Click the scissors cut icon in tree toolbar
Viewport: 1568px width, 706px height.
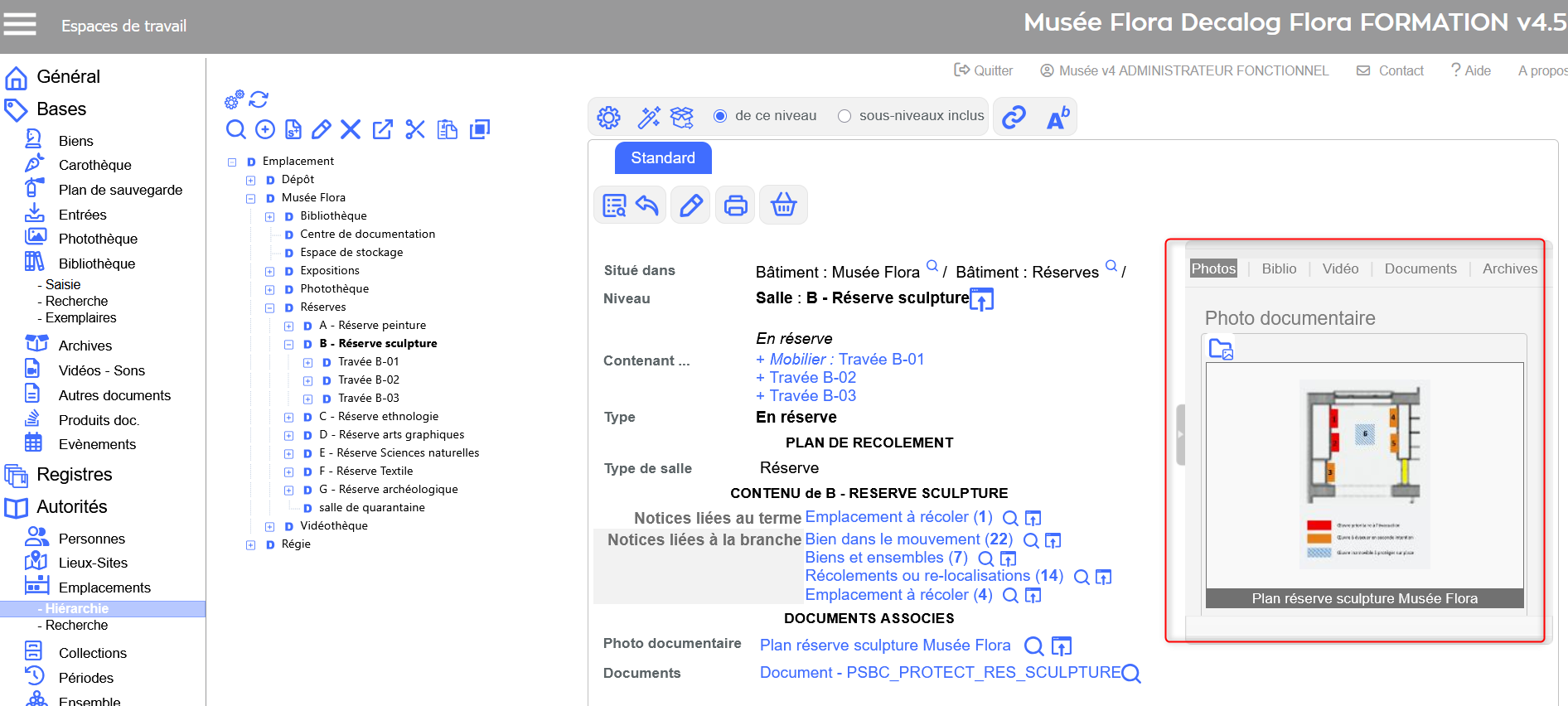[415, 129]
